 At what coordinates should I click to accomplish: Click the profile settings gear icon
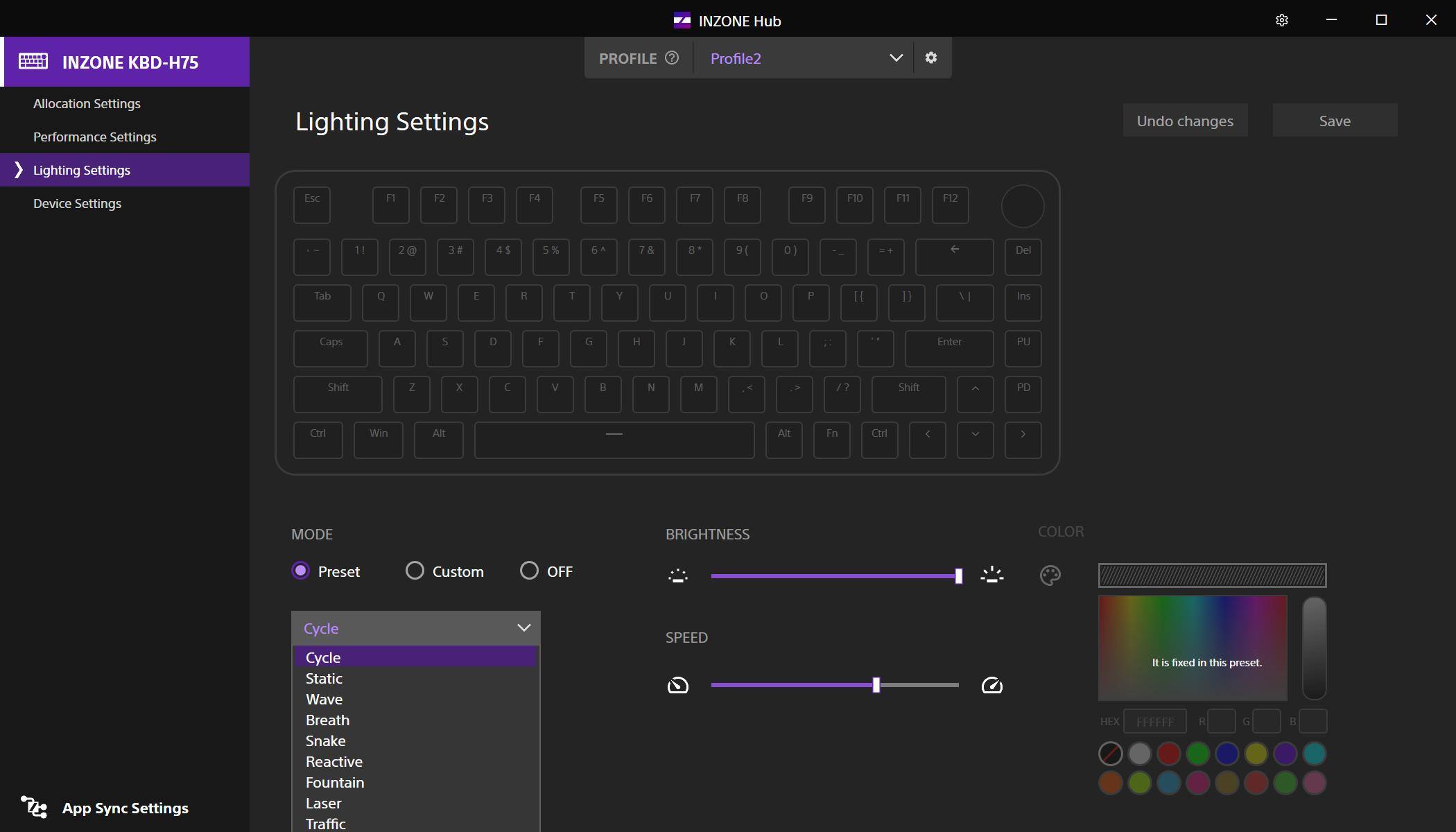click(x=931, y=58)
